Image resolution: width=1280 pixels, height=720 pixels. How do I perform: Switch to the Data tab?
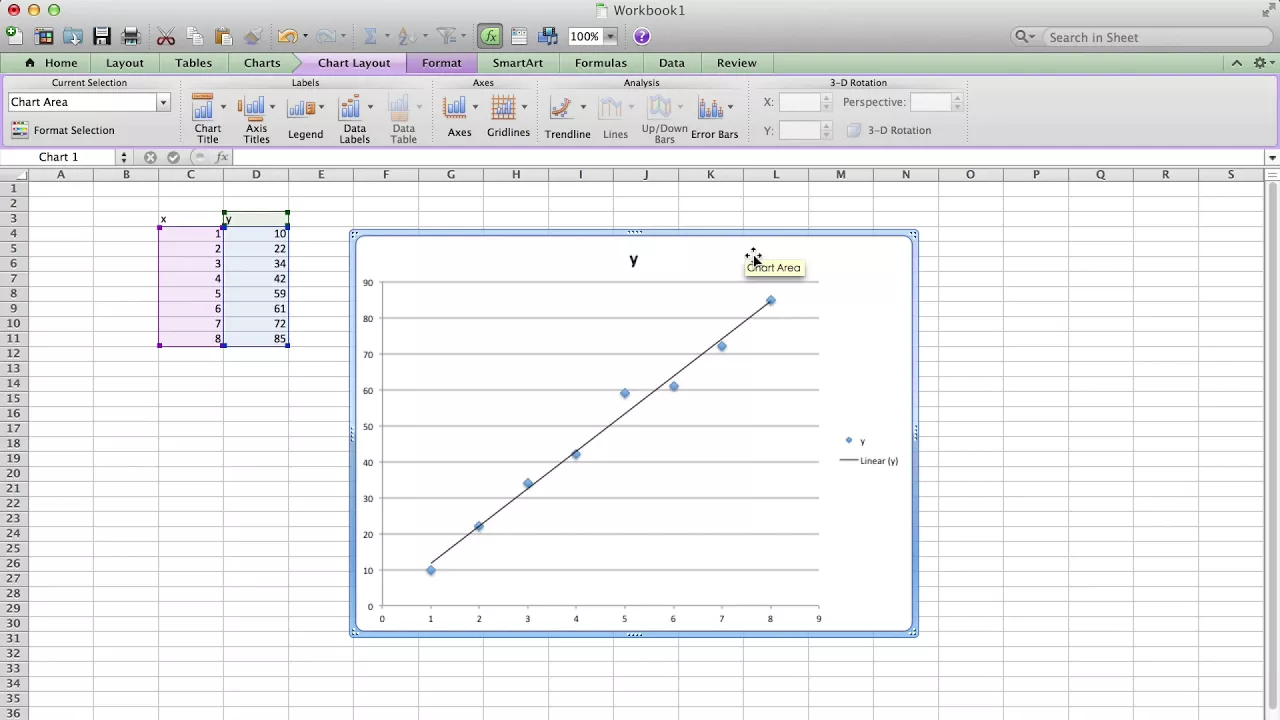672,62
